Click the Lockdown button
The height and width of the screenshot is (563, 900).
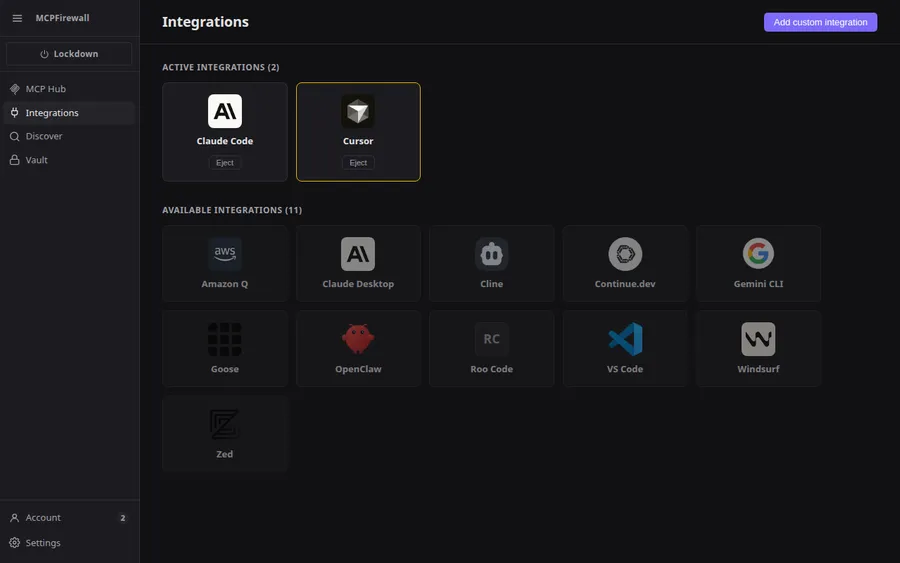(69, 54)
